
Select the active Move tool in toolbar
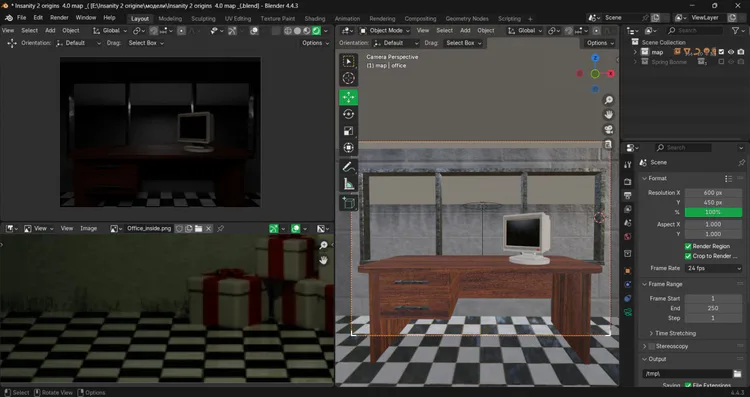(348, 98)
